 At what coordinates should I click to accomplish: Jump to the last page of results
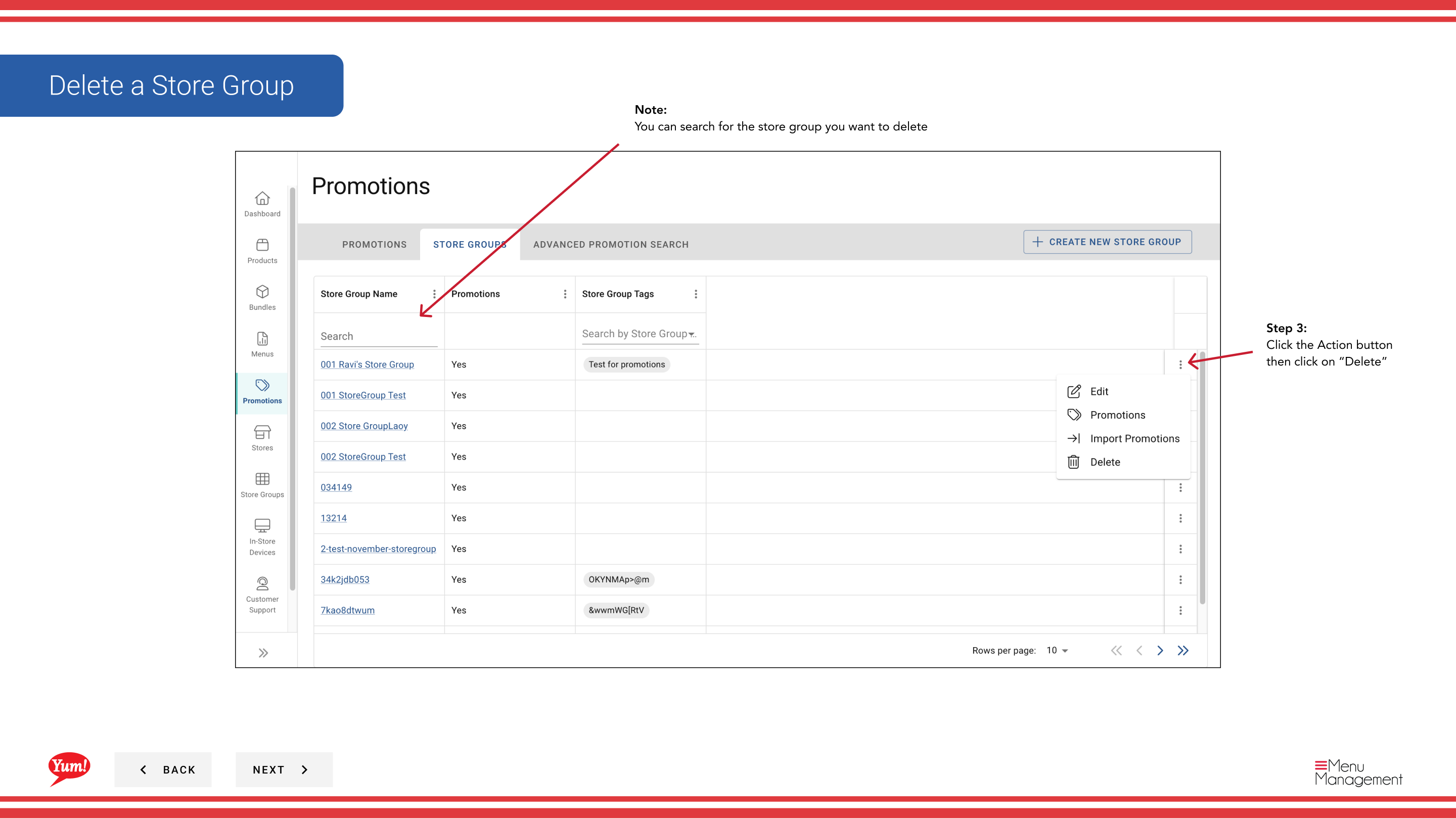[x=1183, y=651]
